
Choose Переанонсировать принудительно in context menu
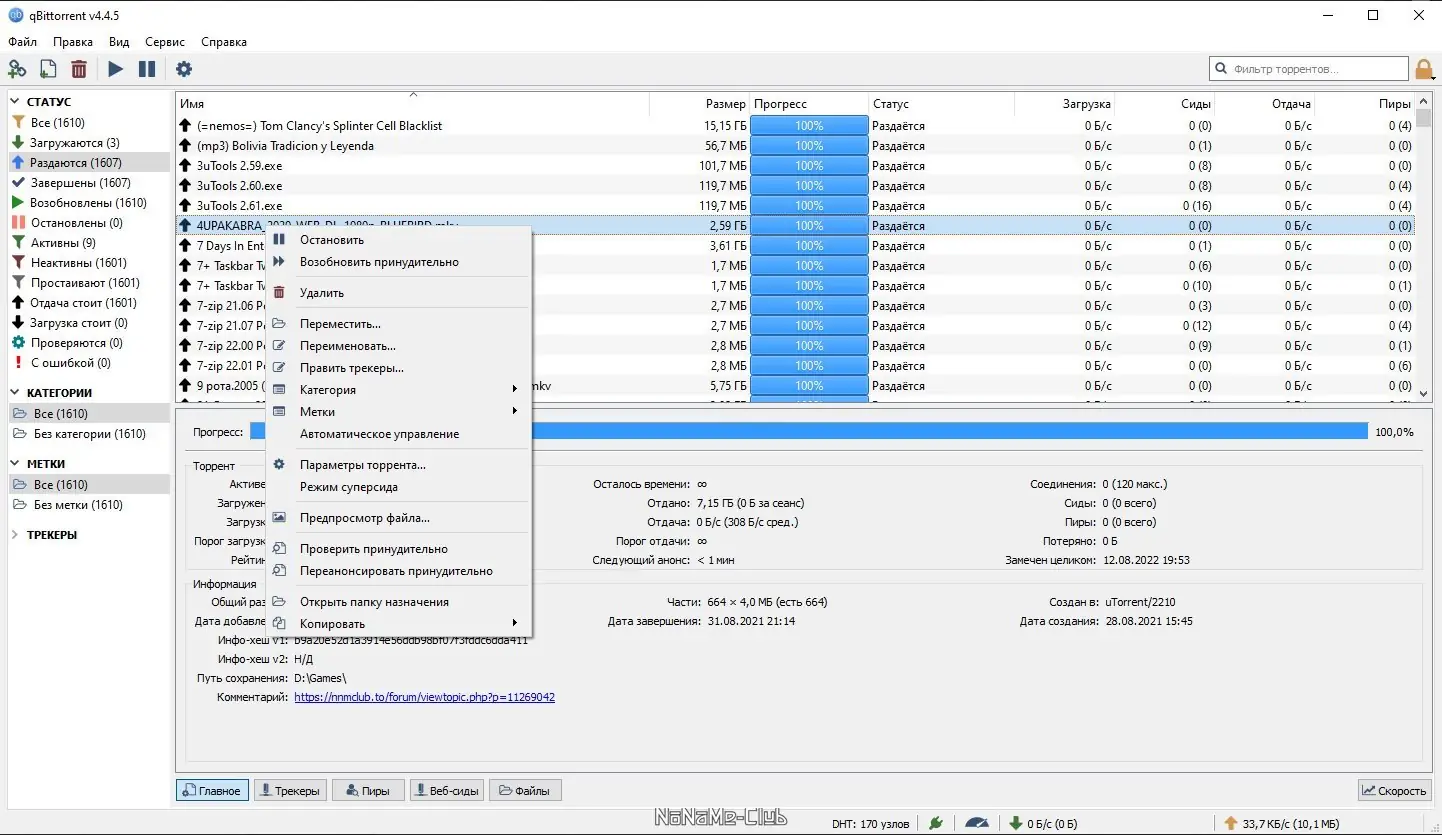(398, 571)
